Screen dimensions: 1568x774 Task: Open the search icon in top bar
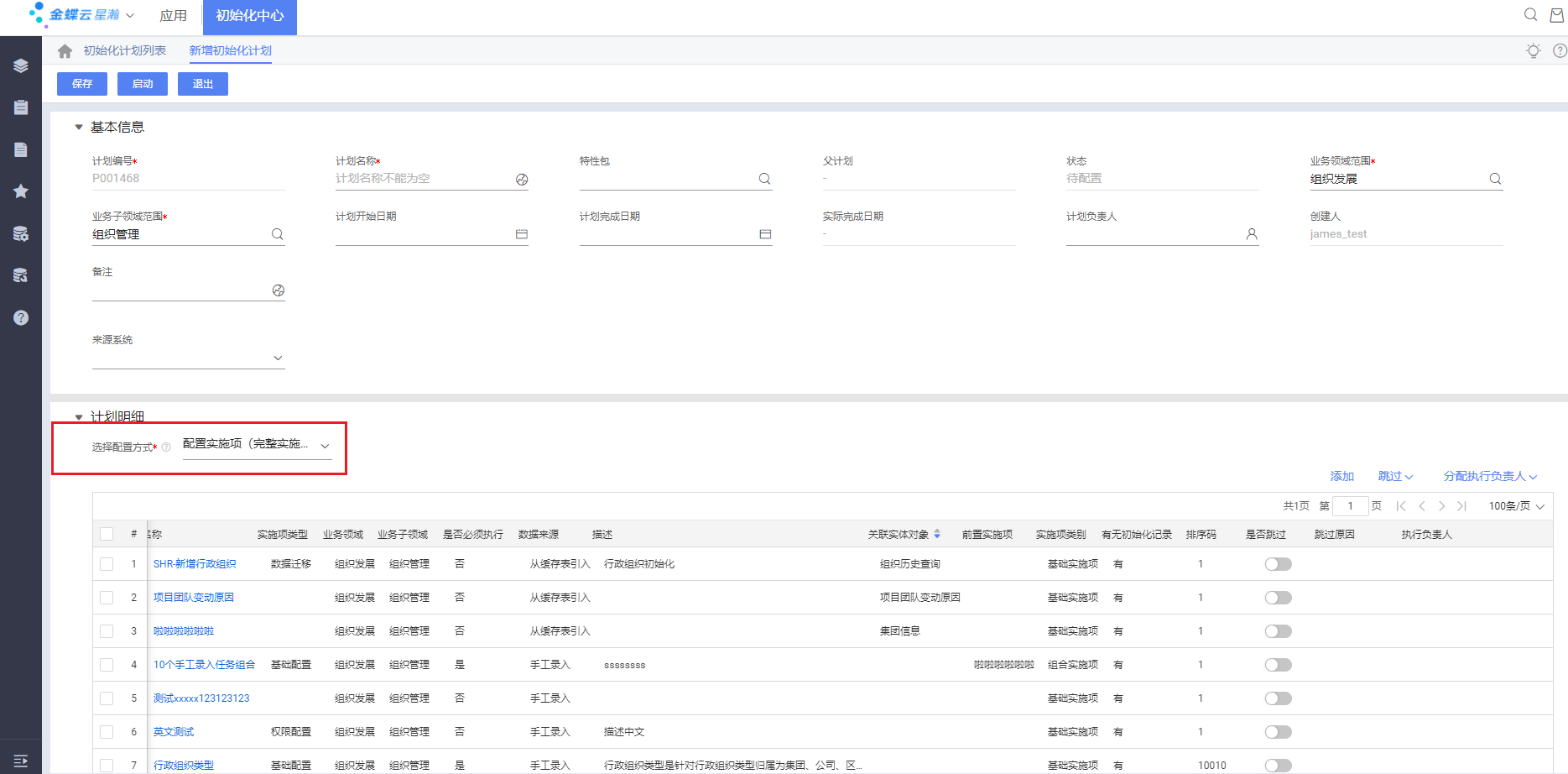click(x=1530, y=15)
